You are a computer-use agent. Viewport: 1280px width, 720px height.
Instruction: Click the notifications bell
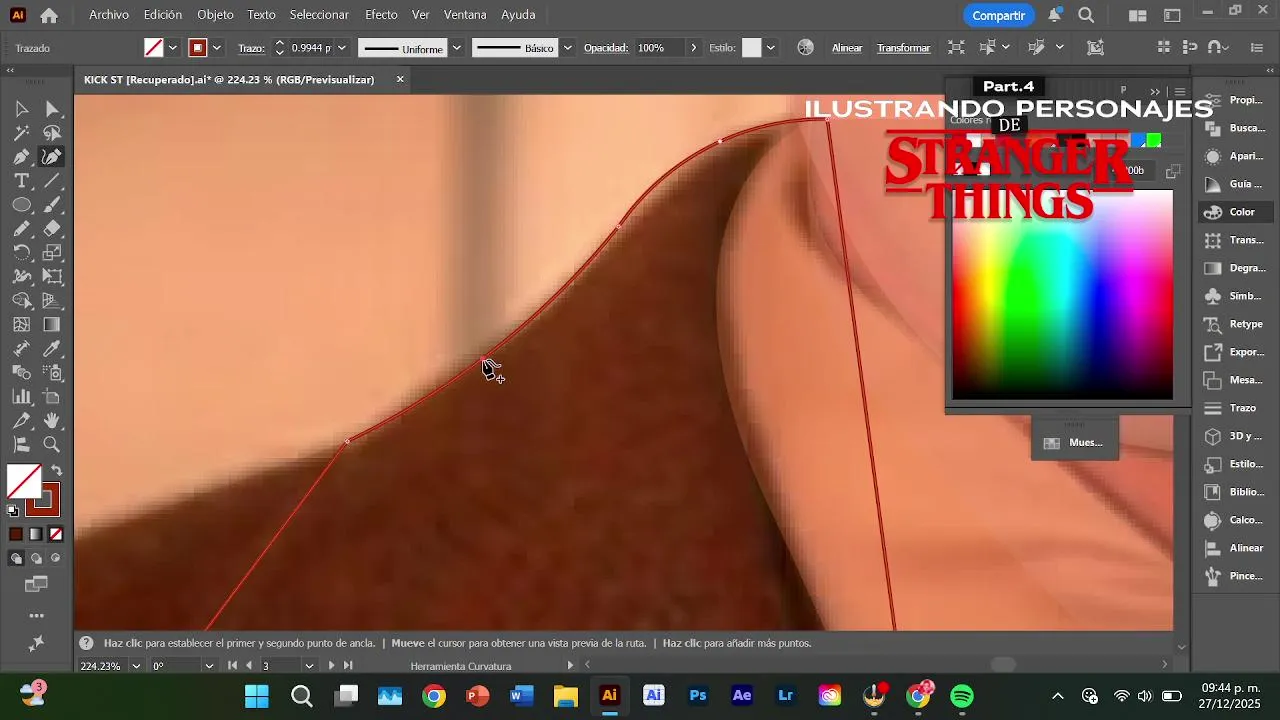[x=1055, y=15]
